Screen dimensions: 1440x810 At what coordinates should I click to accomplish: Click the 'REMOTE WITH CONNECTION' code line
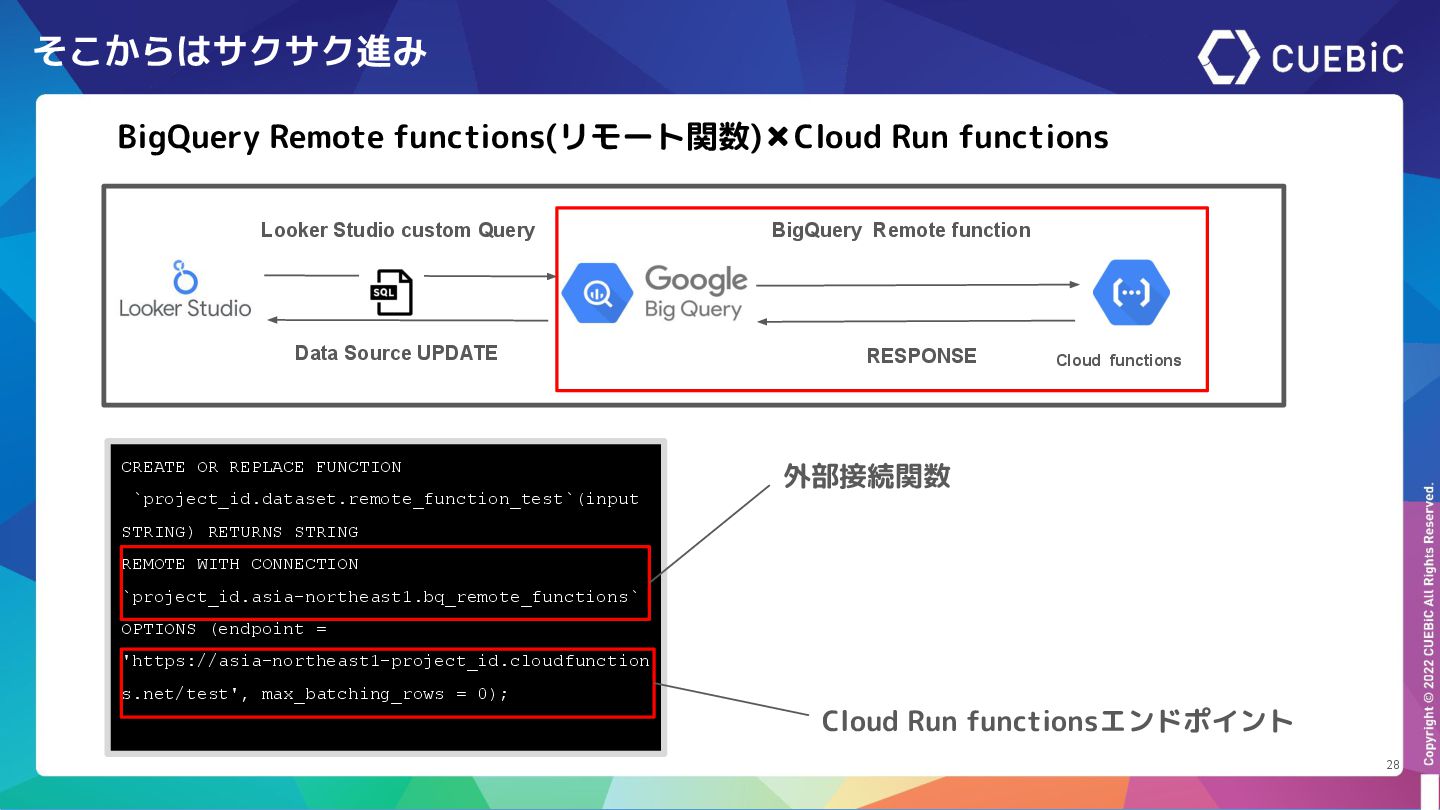coord(240,564)
